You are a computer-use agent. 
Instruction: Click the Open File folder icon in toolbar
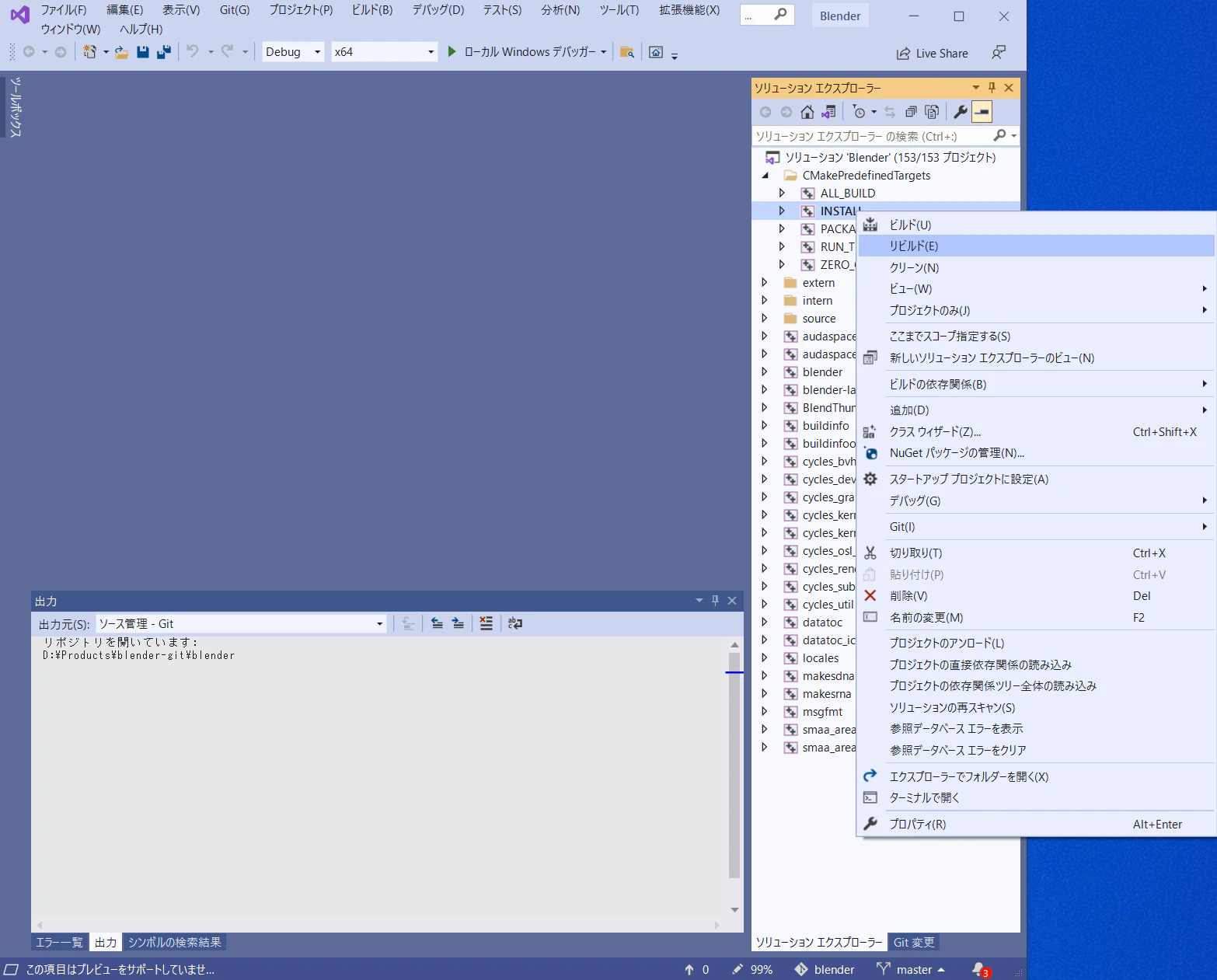(x=121, y=52)
